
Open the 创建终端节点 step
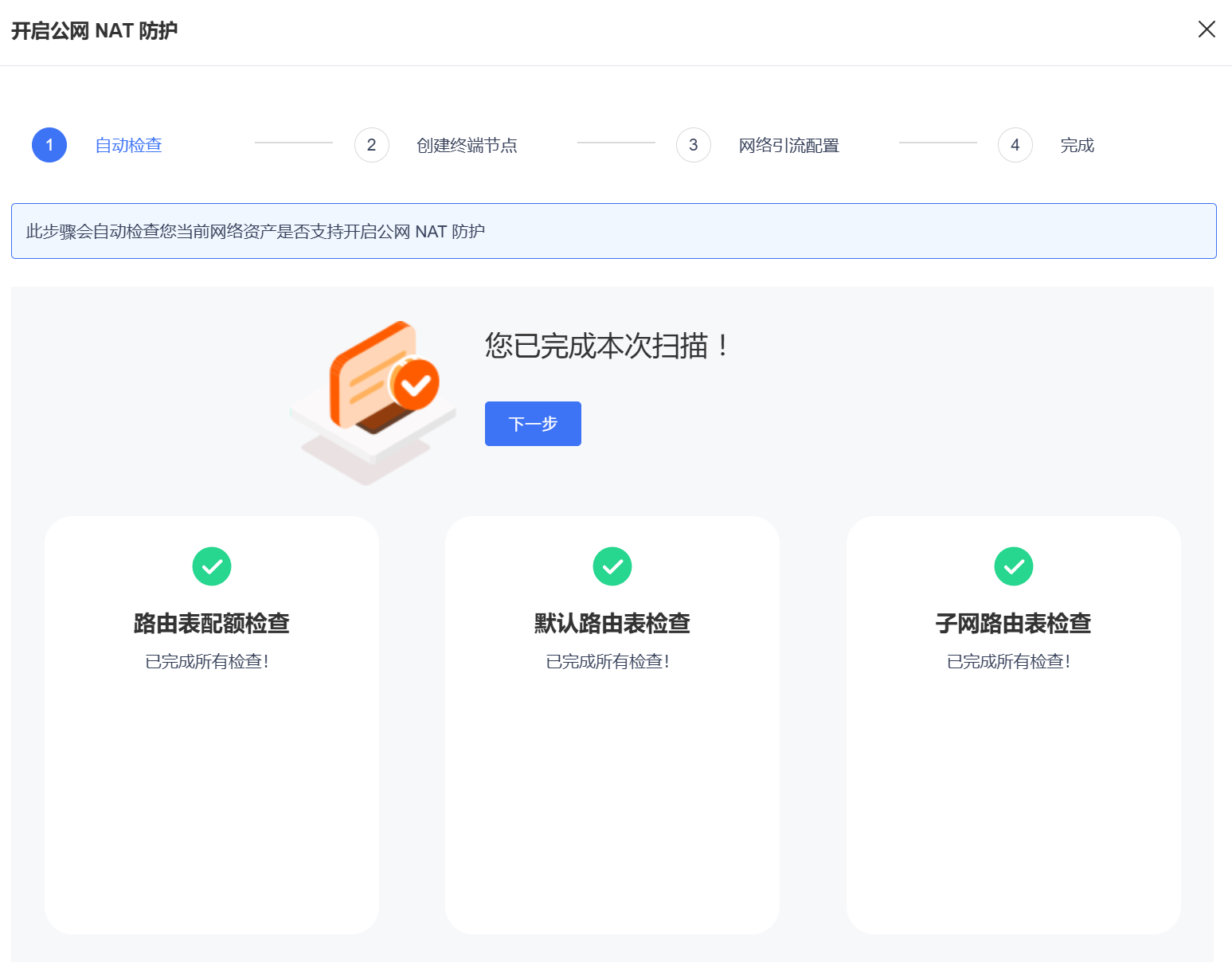click(x=467, y=145)
